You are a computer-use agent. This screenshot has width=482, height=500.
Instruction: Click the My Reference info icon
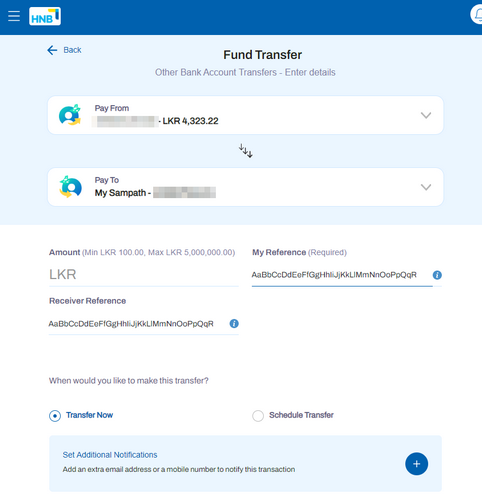pyautogui.click(x=437, y=275)
